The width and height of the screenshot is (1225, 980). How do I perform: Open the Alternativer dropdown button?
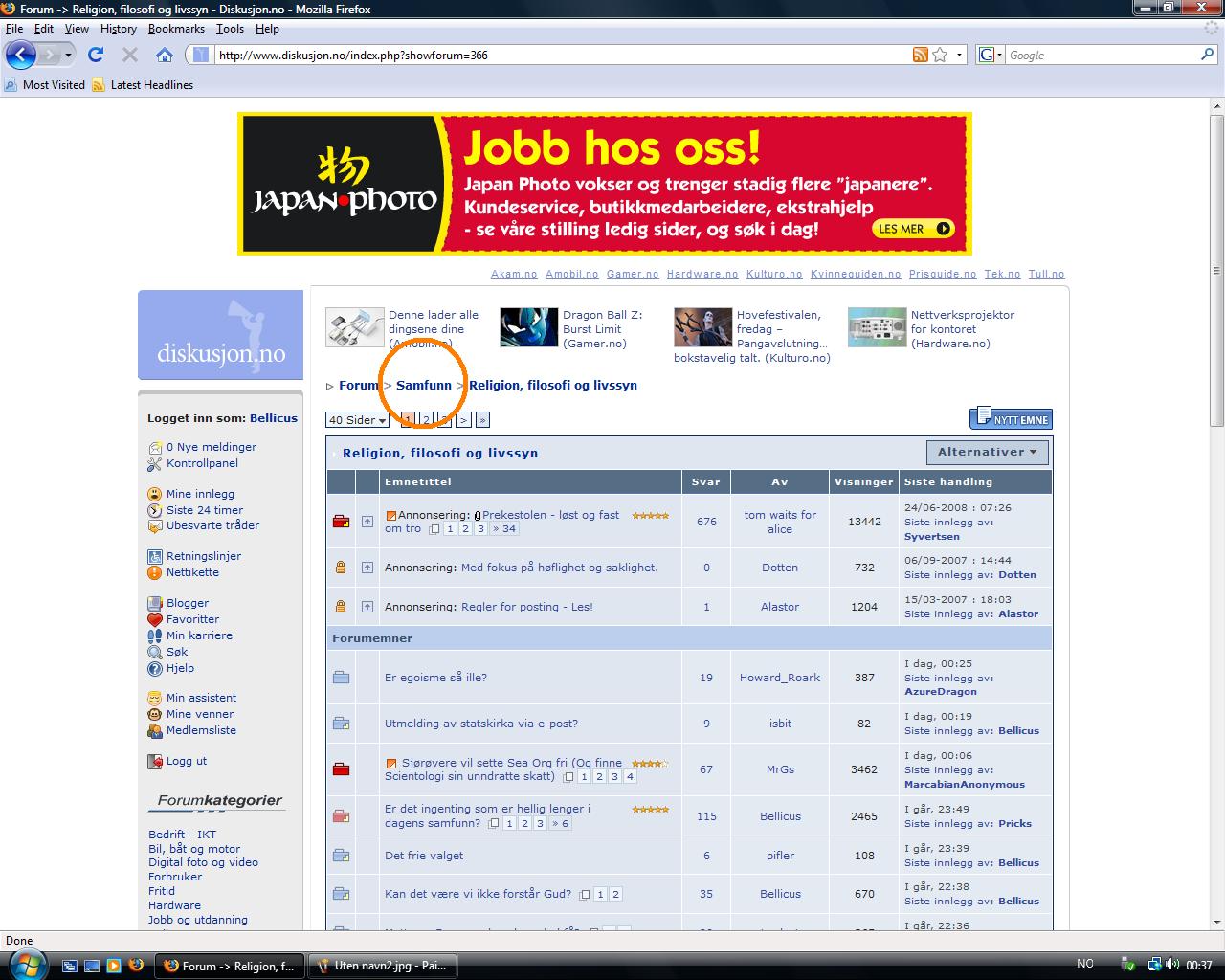point(988,452)
